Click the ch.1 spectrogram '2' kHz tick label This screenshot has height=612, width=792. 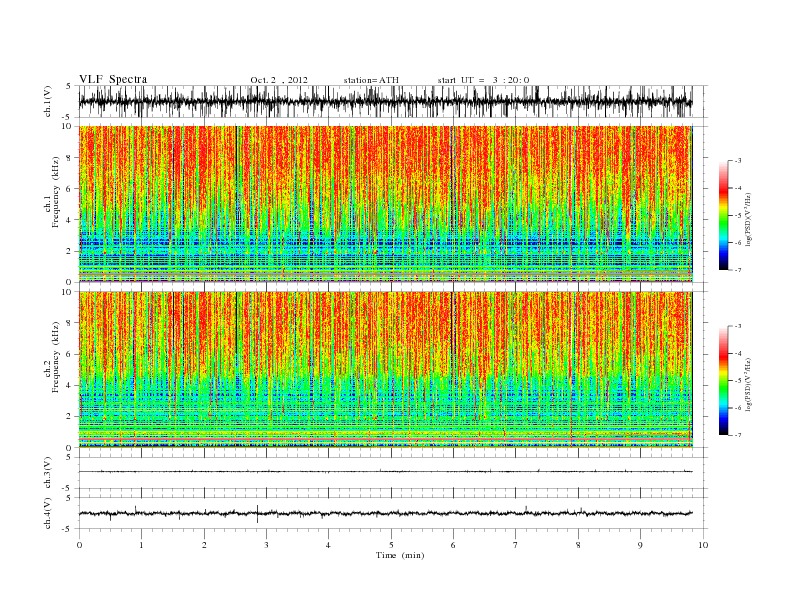[x=69, y=251]
